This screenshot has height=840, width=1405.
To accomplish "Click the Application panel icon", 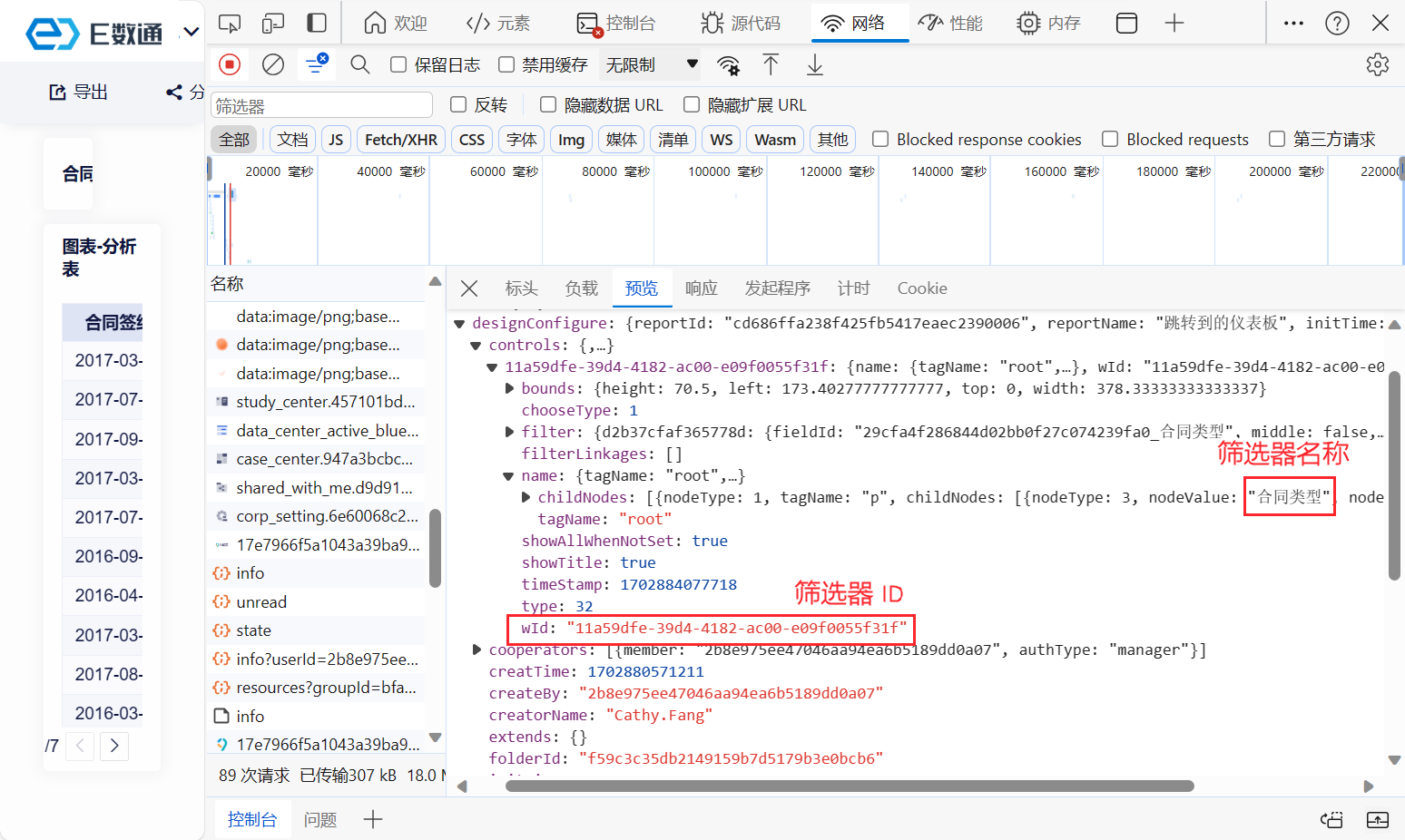I will 1127,23.
